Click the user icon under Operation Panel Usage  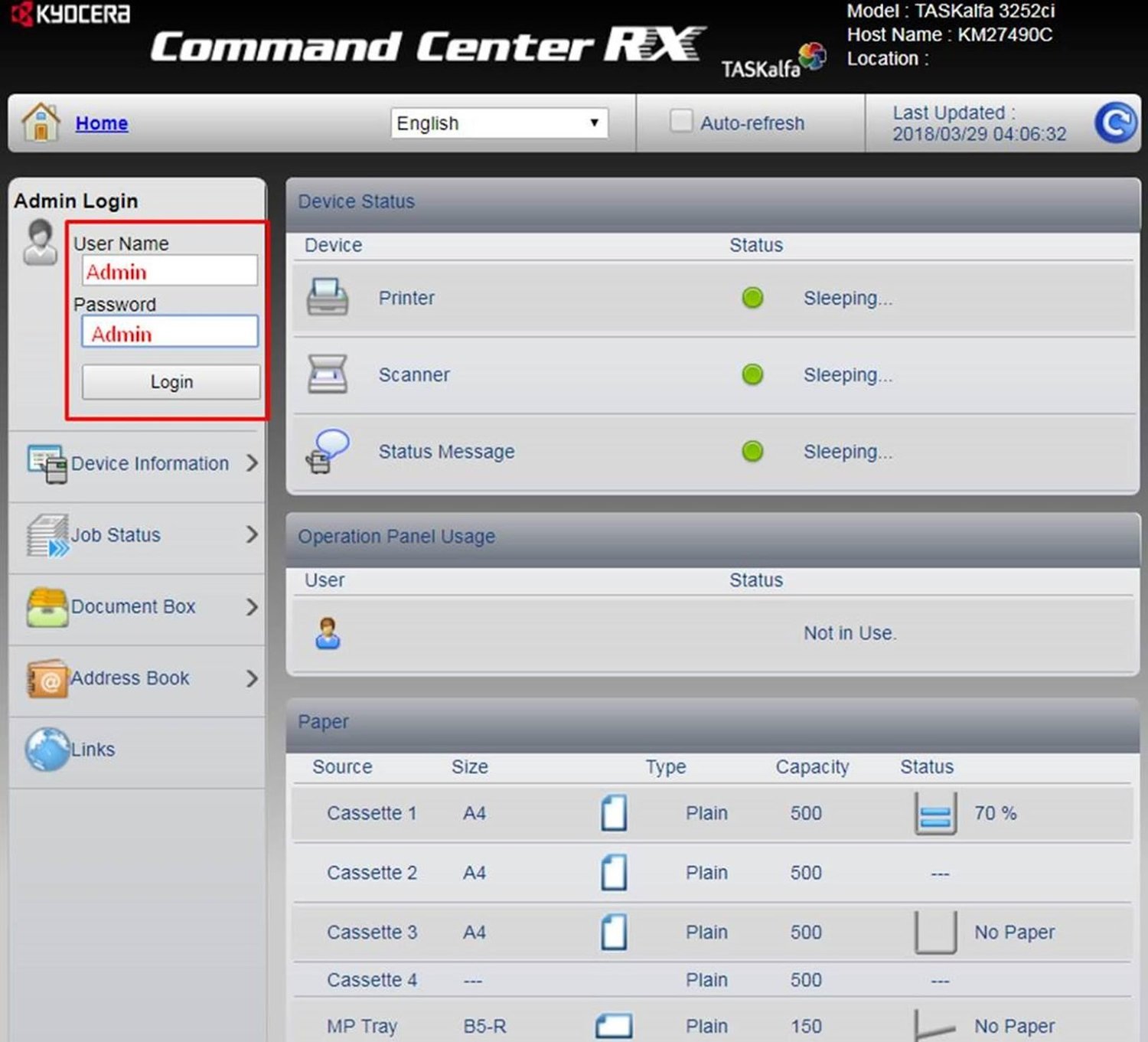[328, 633]
